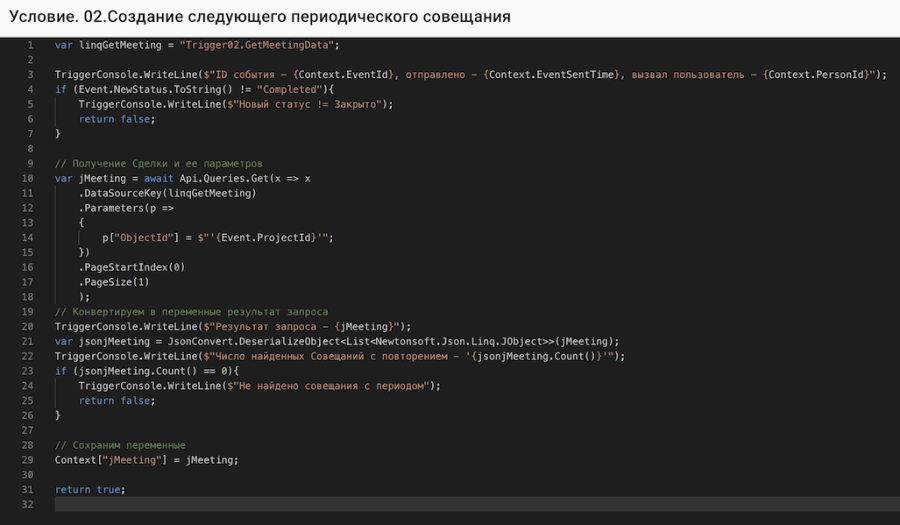
Task: Click 'Newtonsoft.Json.Linq.JObject' on line 21
Action: pyautogui.click(x=459, y=341)
